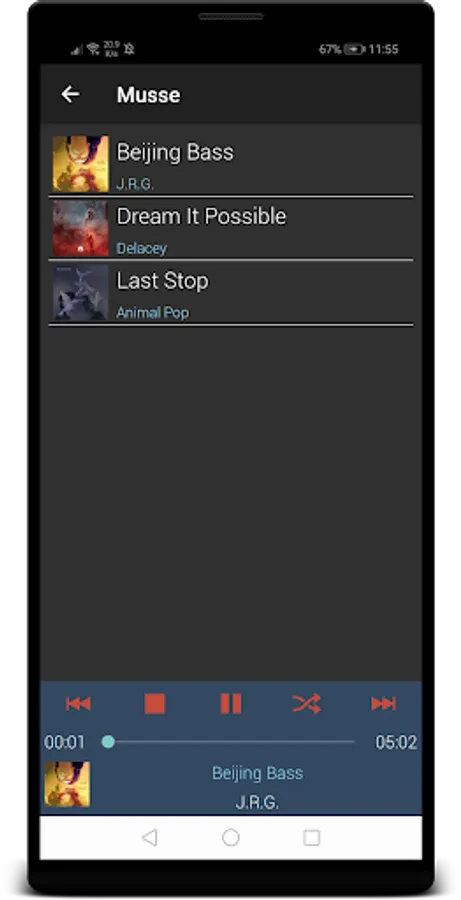Tap the Beijing Bass album cover in the list
The width and height of the screenshot is (461, 900).
tap(80, 164)
